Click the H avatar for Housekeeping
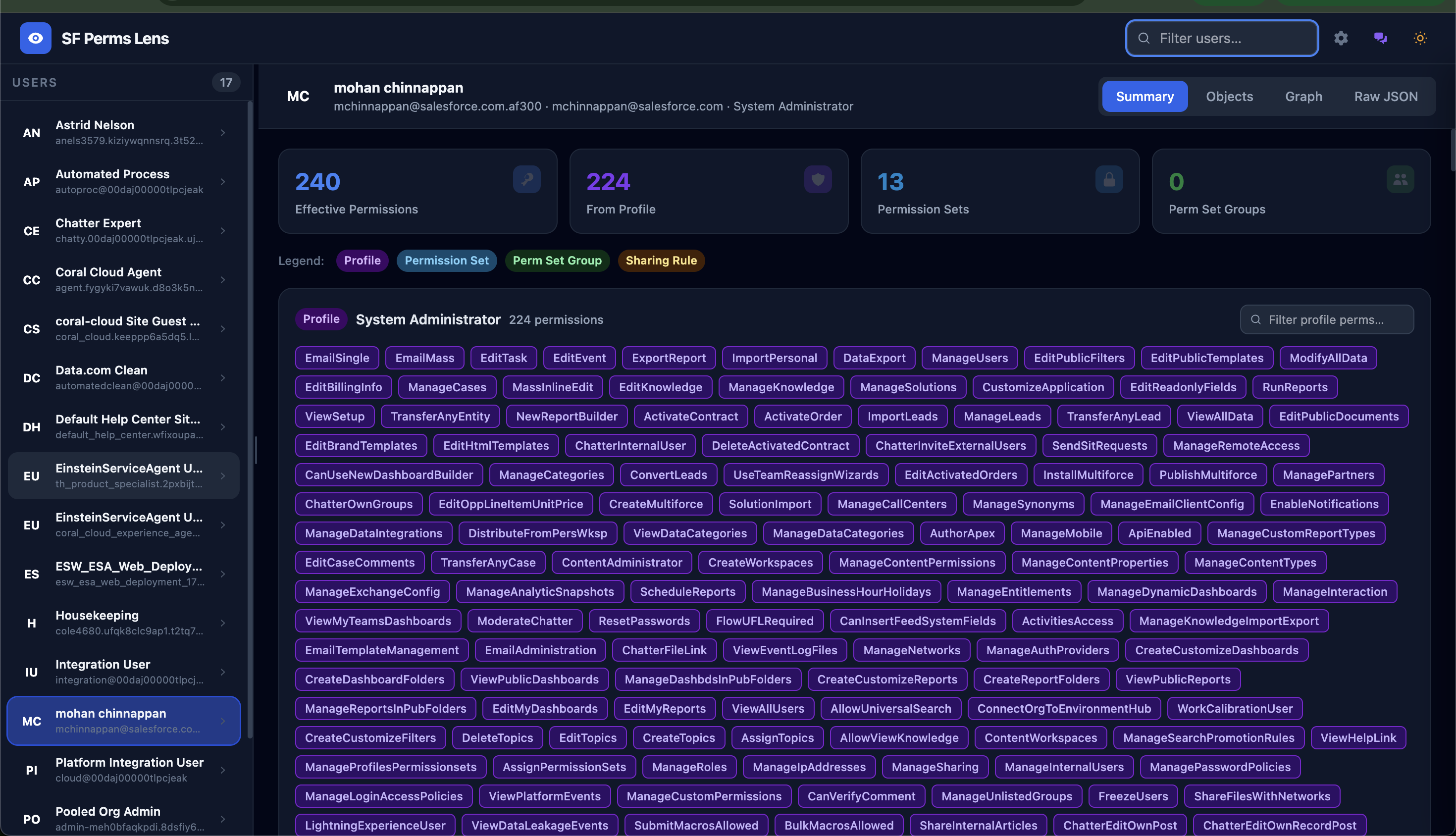Viewport: 1456px width, 836px height. click(32, 624)
